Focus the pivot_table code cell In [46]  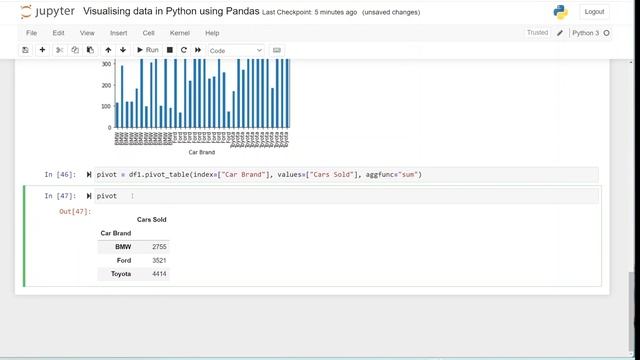click(x=347, y=175)
